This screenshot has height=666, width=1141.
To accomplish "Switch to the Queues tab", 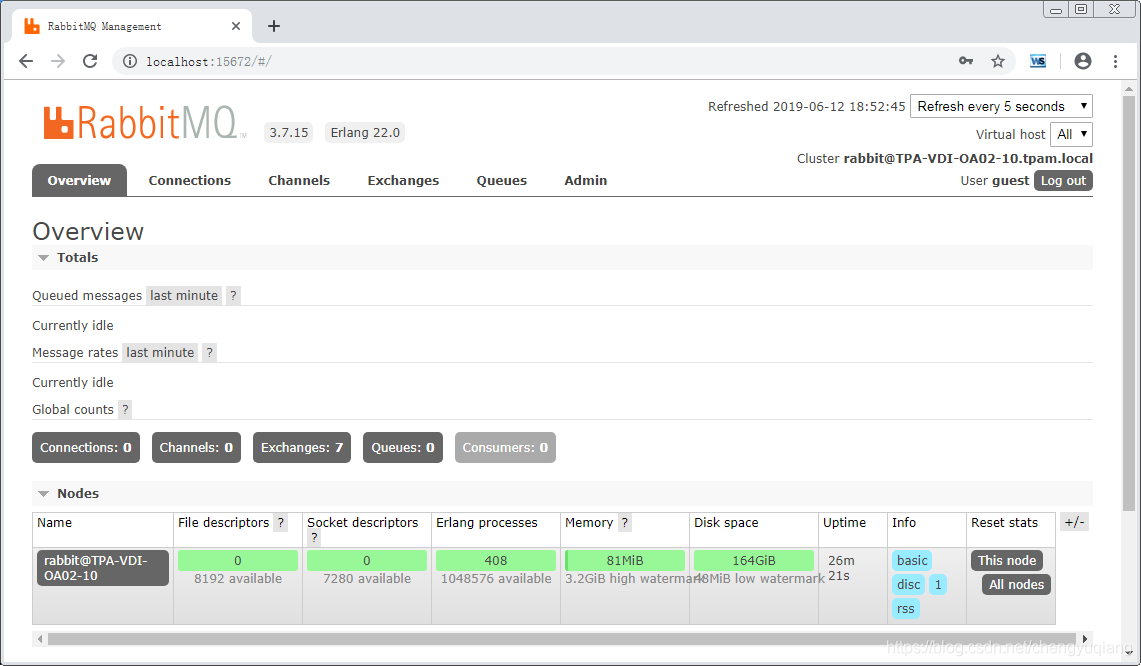I will 501,181.
